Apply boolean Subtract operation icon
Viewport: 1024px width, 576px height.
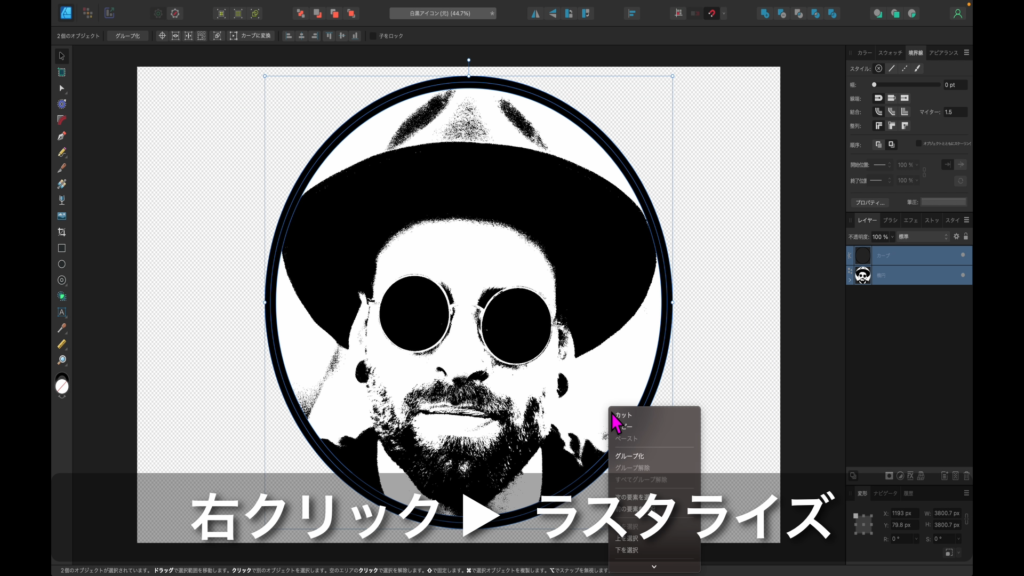point(782,13)
